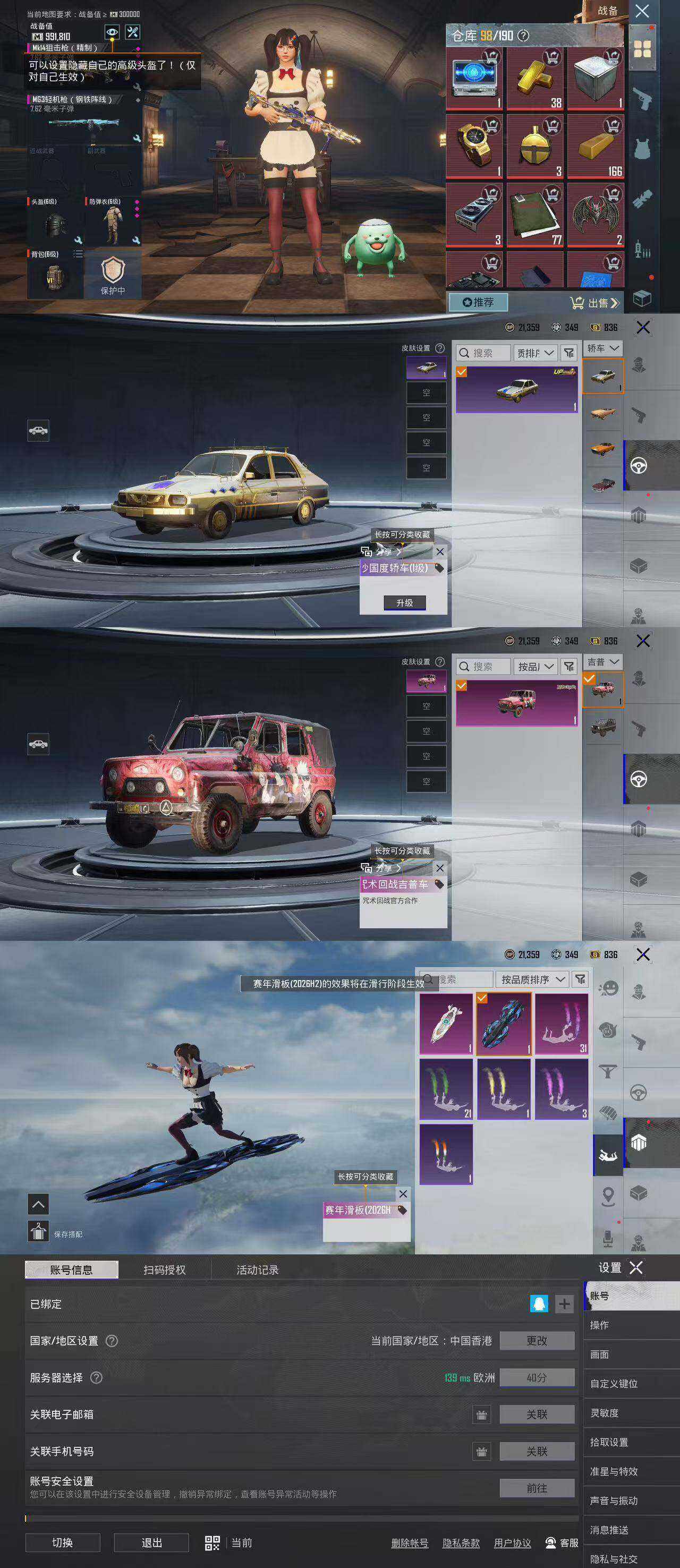The height and width of the screenshot is (1568, 680).
Task: Click the QQ penguin binding icon
Action: pyautogui.click(x=539, y=1304)
